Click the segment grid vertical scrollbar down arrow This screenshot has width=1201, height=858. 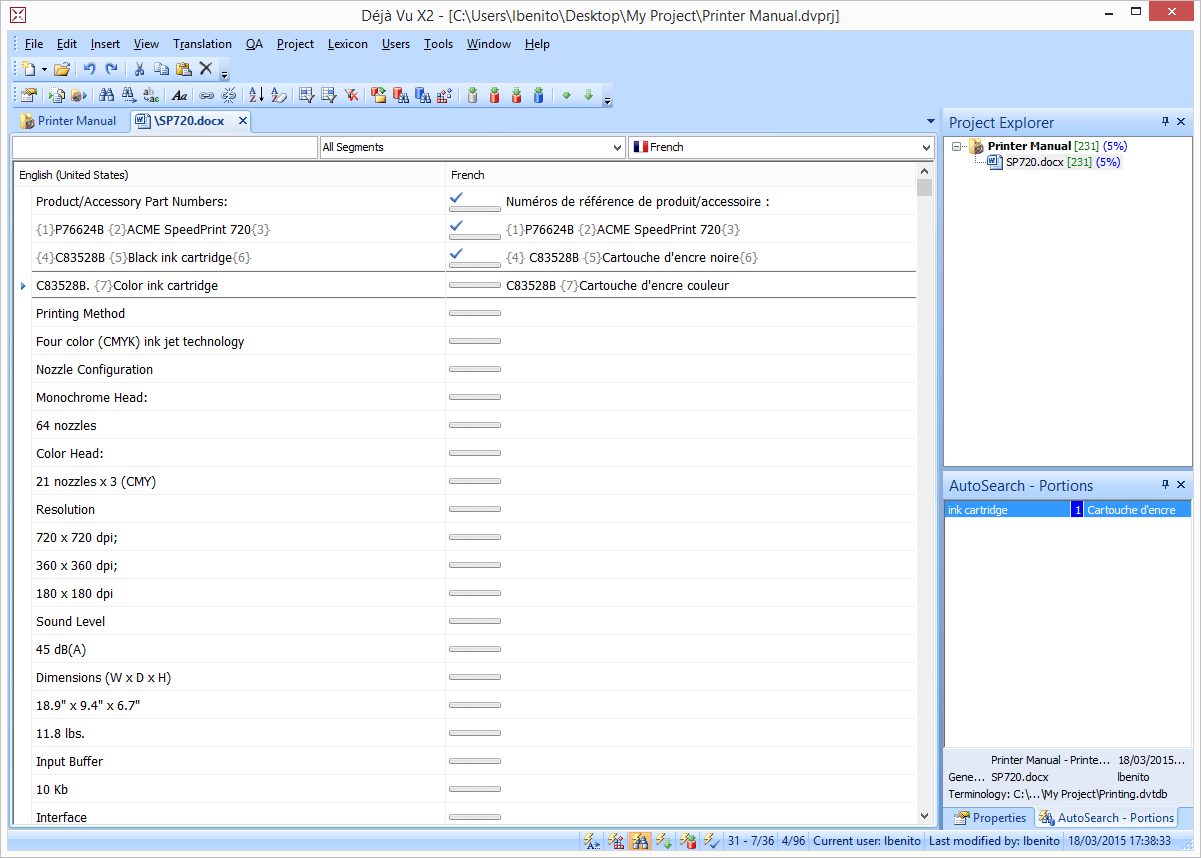(925, 816)
